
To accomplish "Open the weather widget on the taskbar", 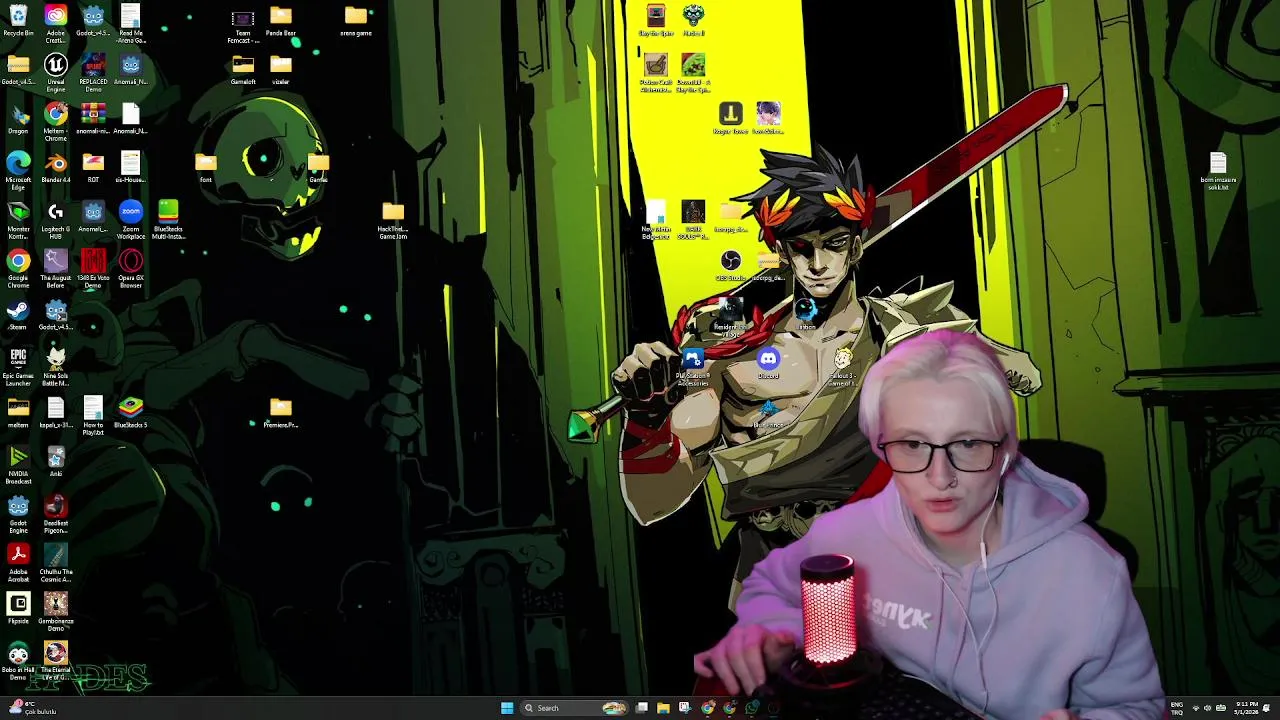I will click(x=32, y=708).
